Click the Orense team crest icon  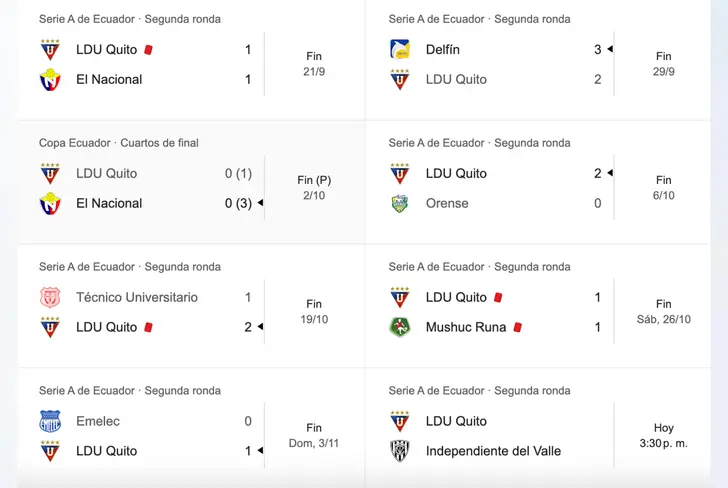(x=400, y=203)
